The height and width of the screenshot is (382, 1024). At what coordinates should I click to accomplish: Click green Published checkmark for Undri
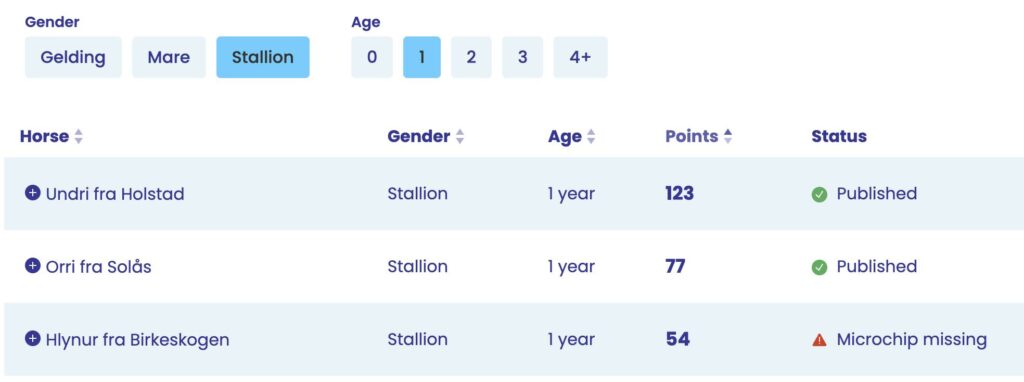819,194
